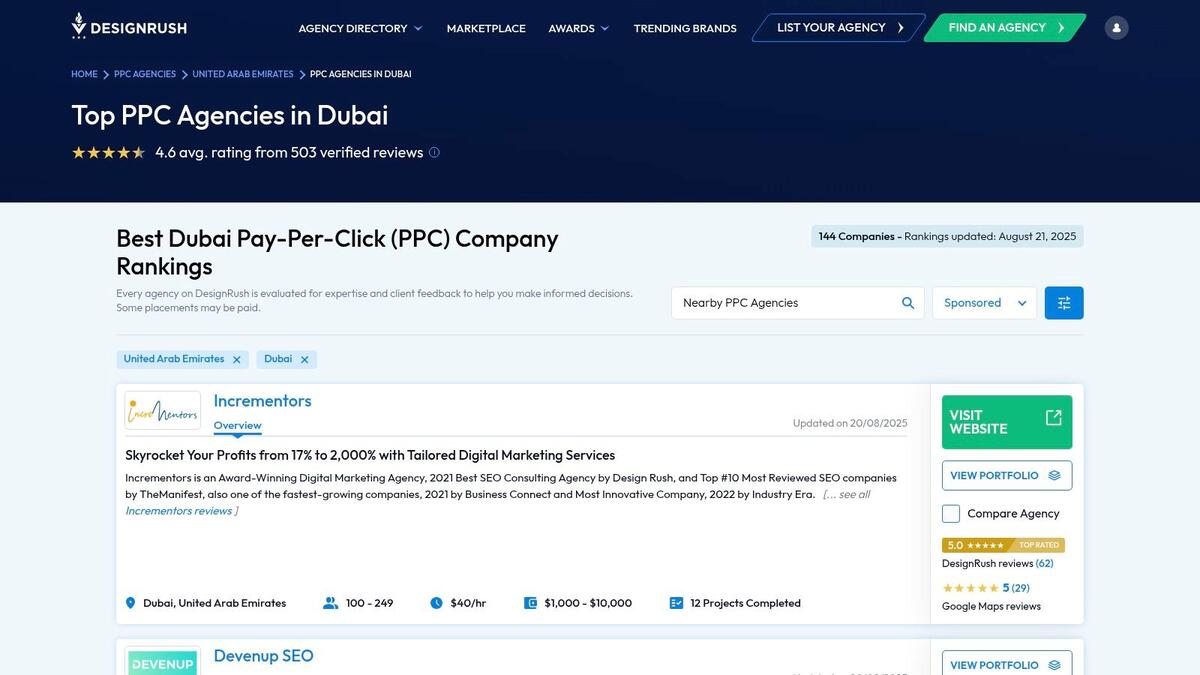Open the filters panel via the sliders icon

point(1063,302)
